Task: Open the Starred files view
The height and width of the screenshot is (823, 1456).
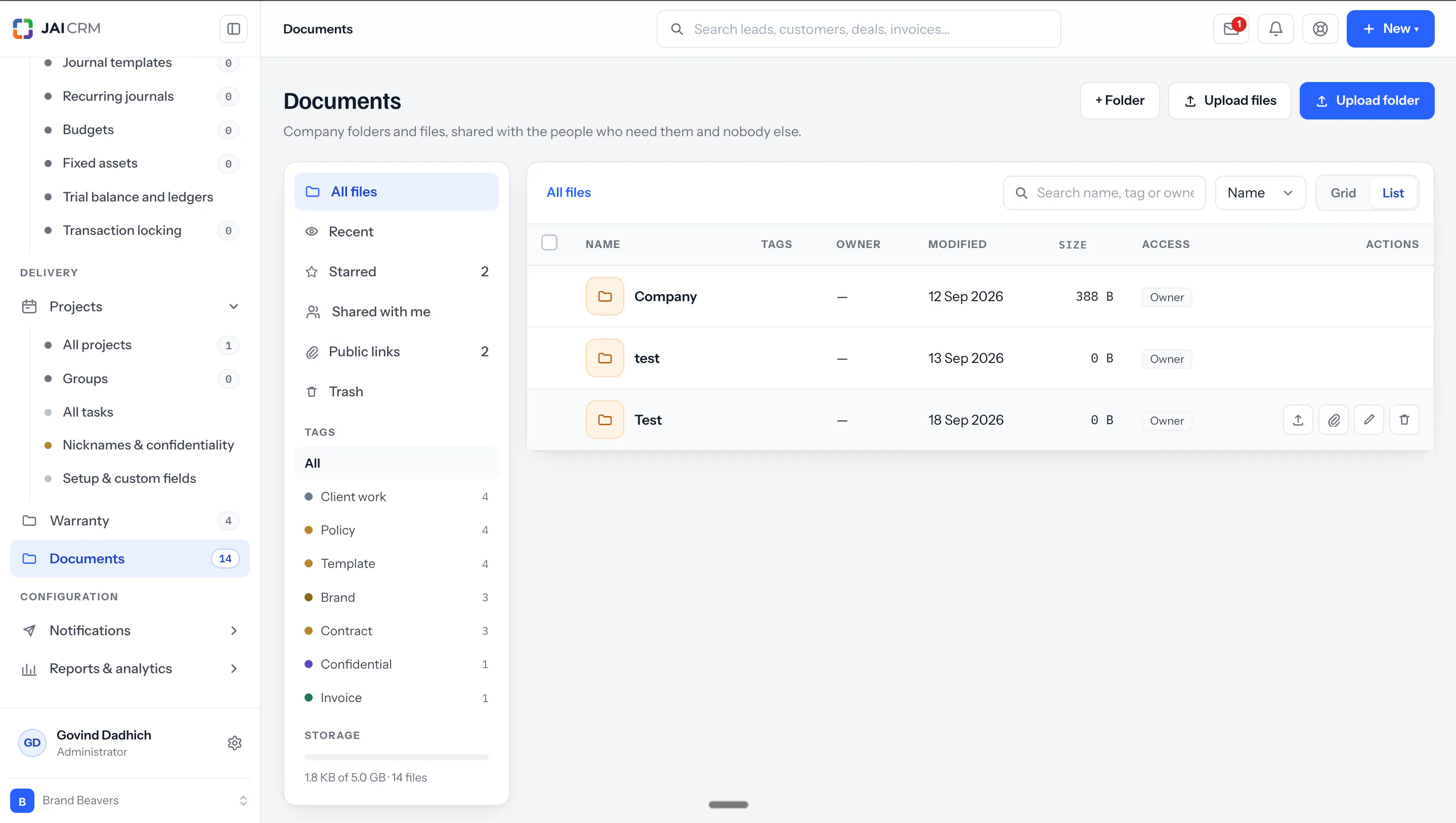Action: (396, 272)
